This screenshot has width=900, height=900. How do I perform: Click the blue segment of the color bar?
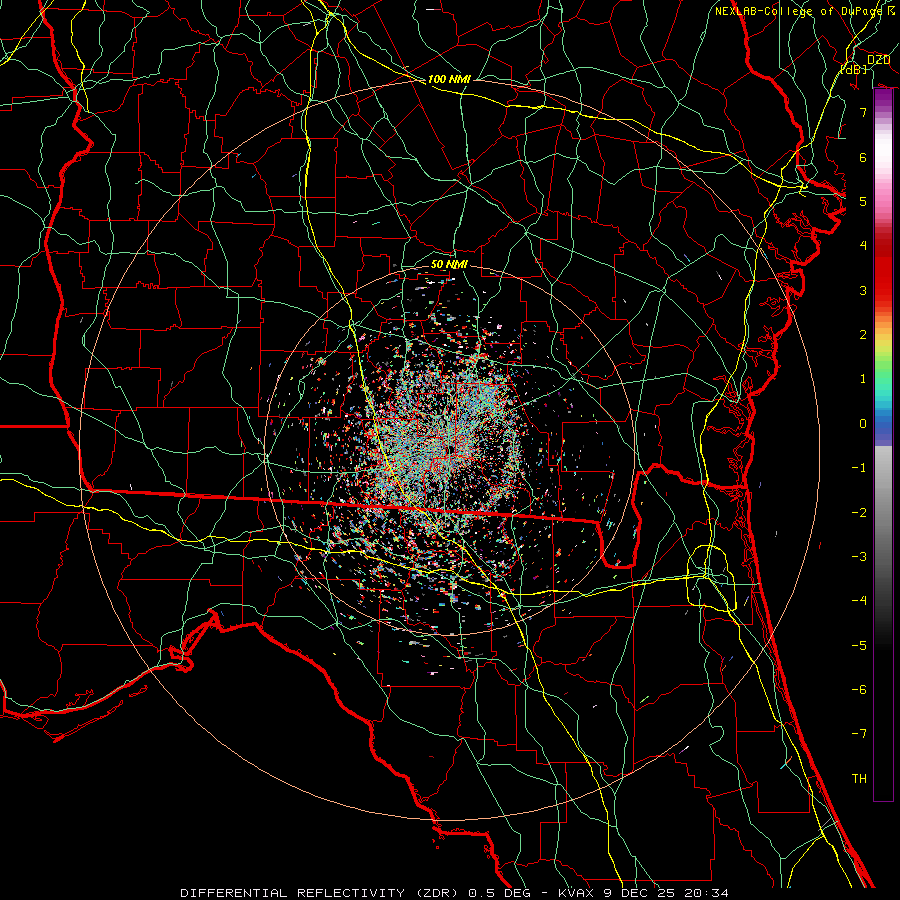click(883, 425)
